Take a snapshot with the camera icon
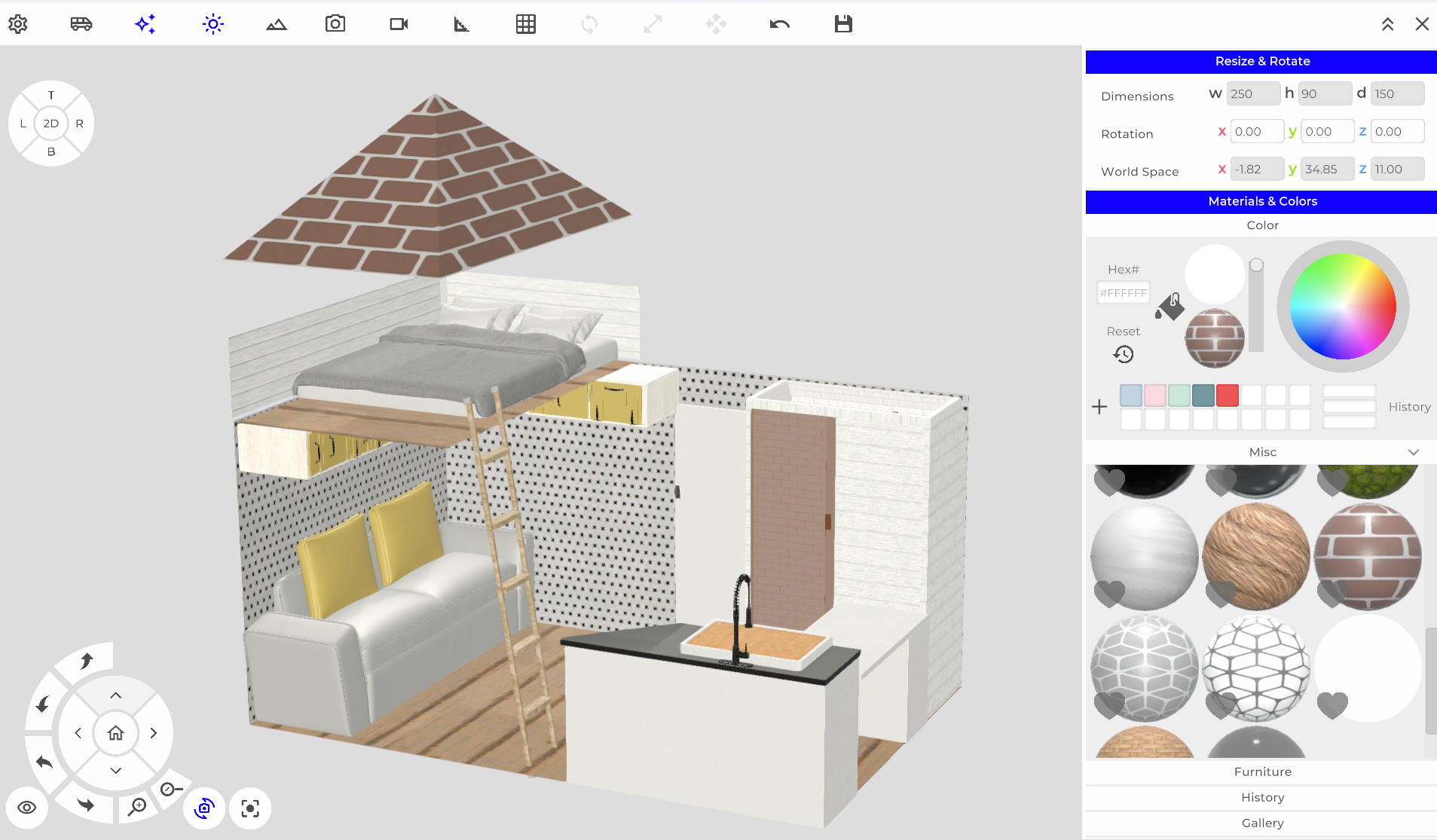Viewport: 1437px width, 840px height. click(335, 24)
